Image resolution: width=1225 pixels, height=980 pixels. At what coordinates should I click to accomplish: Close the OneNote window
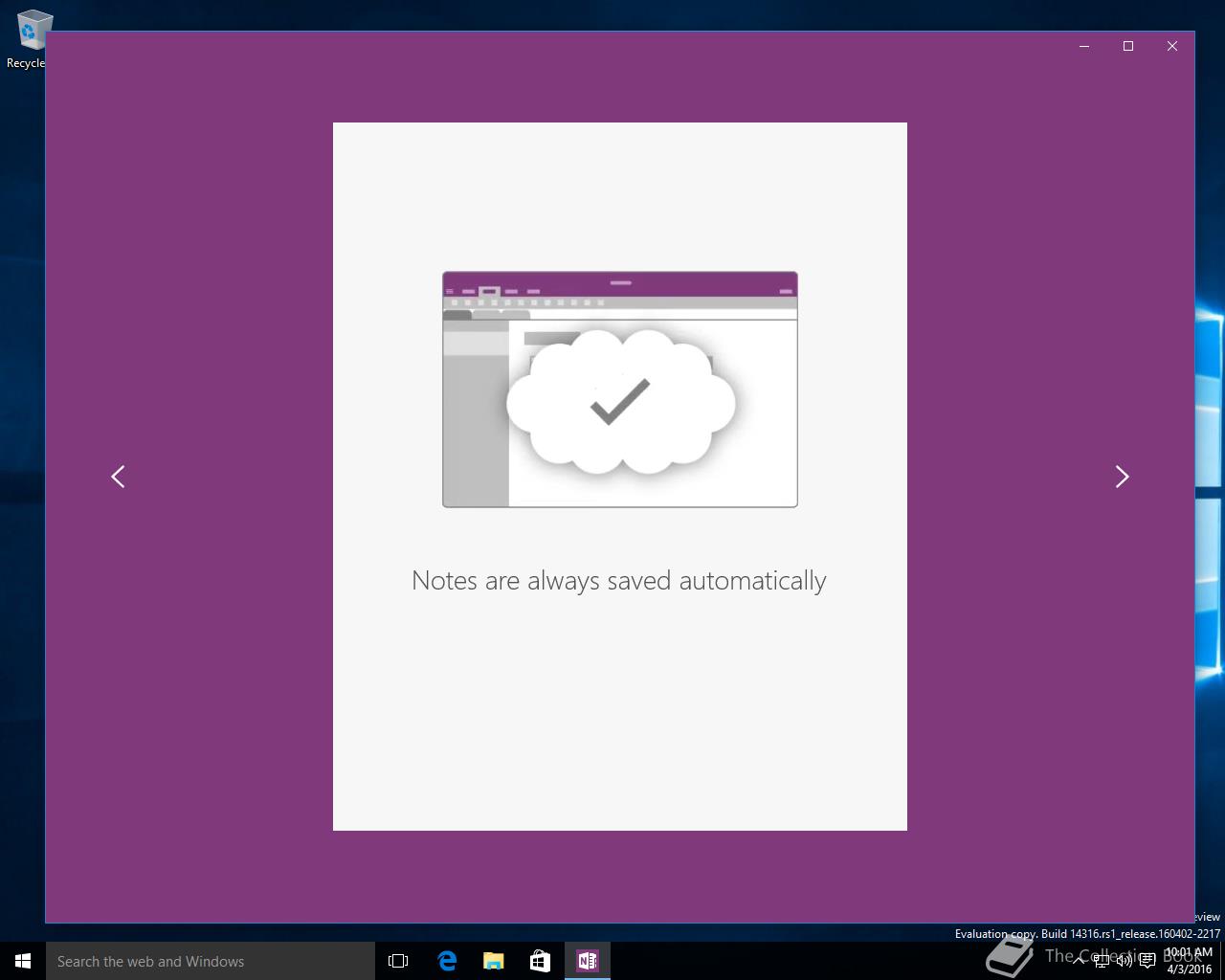1172,46
